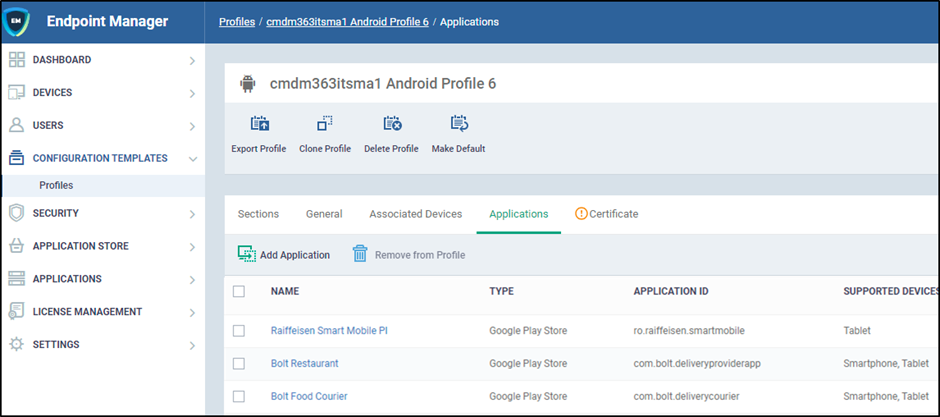The image size is (940, 417).
Task: Click the Dashboard menu label
Action: tap(62, 60)
